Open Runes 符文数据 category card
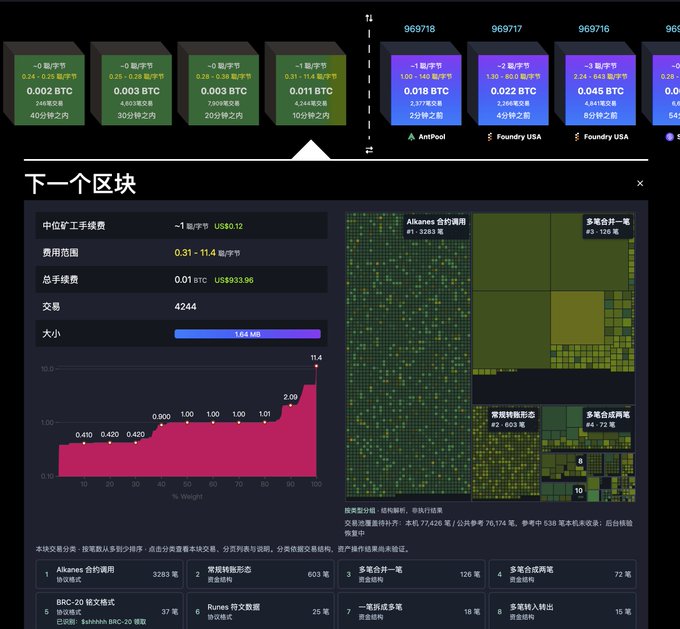The width and height of the screenshot is (680, 629). pyautogui.click(x=261, y=611)
